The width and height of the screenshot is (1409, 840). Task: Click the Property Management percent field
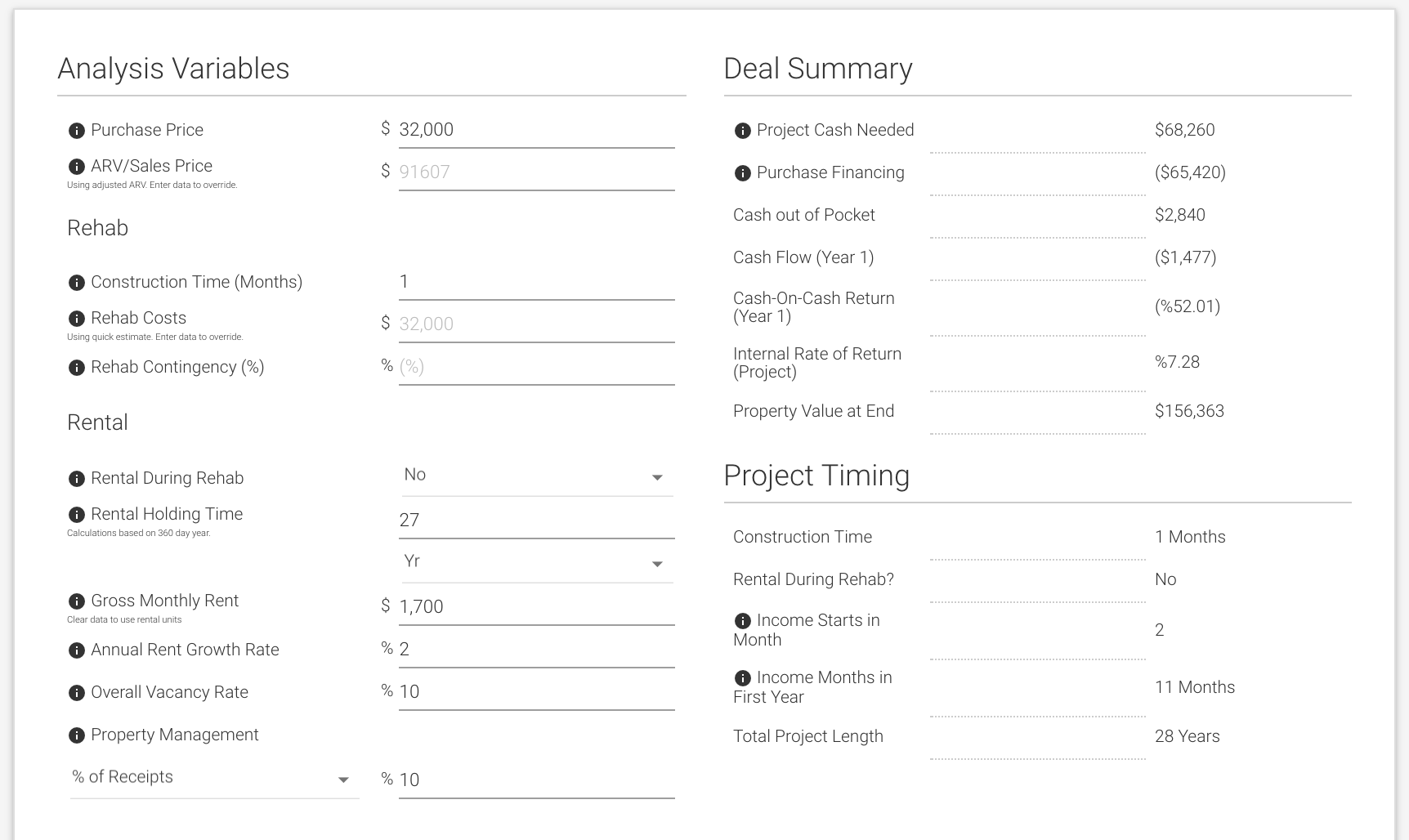(536, 780)
